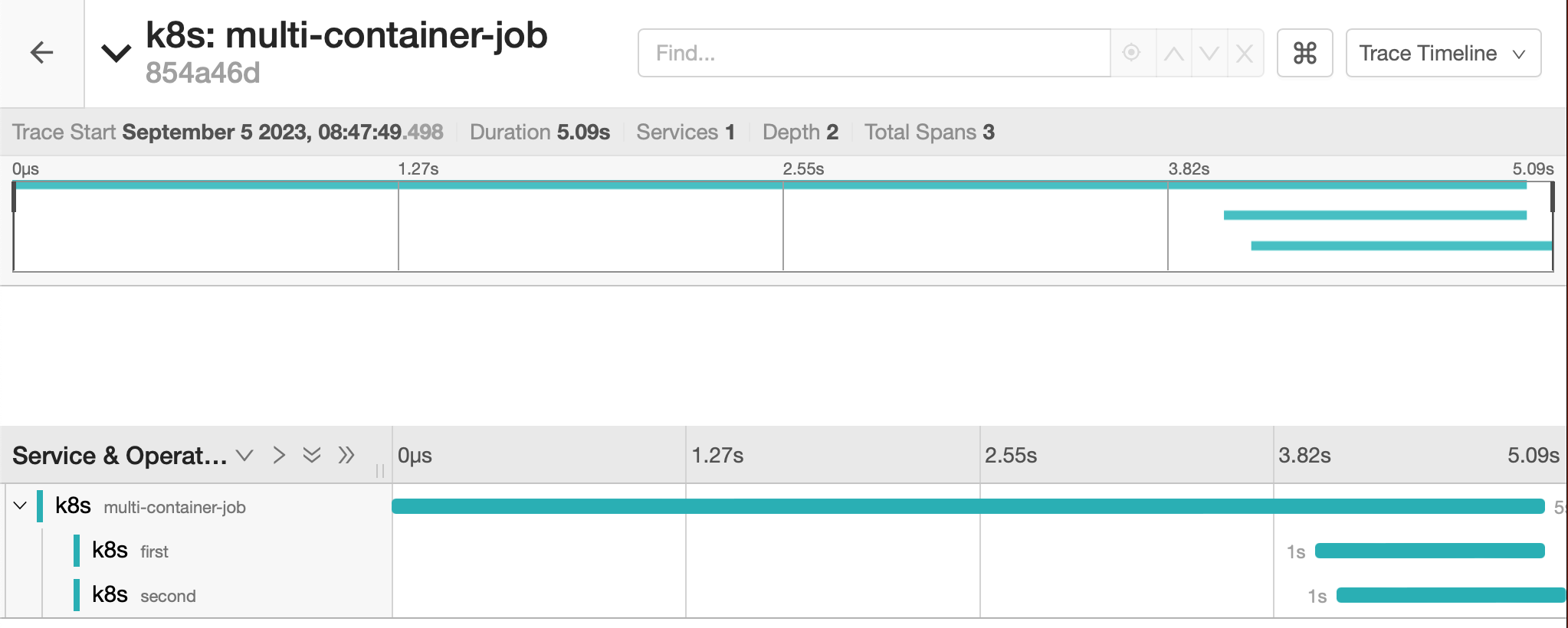Click the Duration 5.09s label

[540, 132]
